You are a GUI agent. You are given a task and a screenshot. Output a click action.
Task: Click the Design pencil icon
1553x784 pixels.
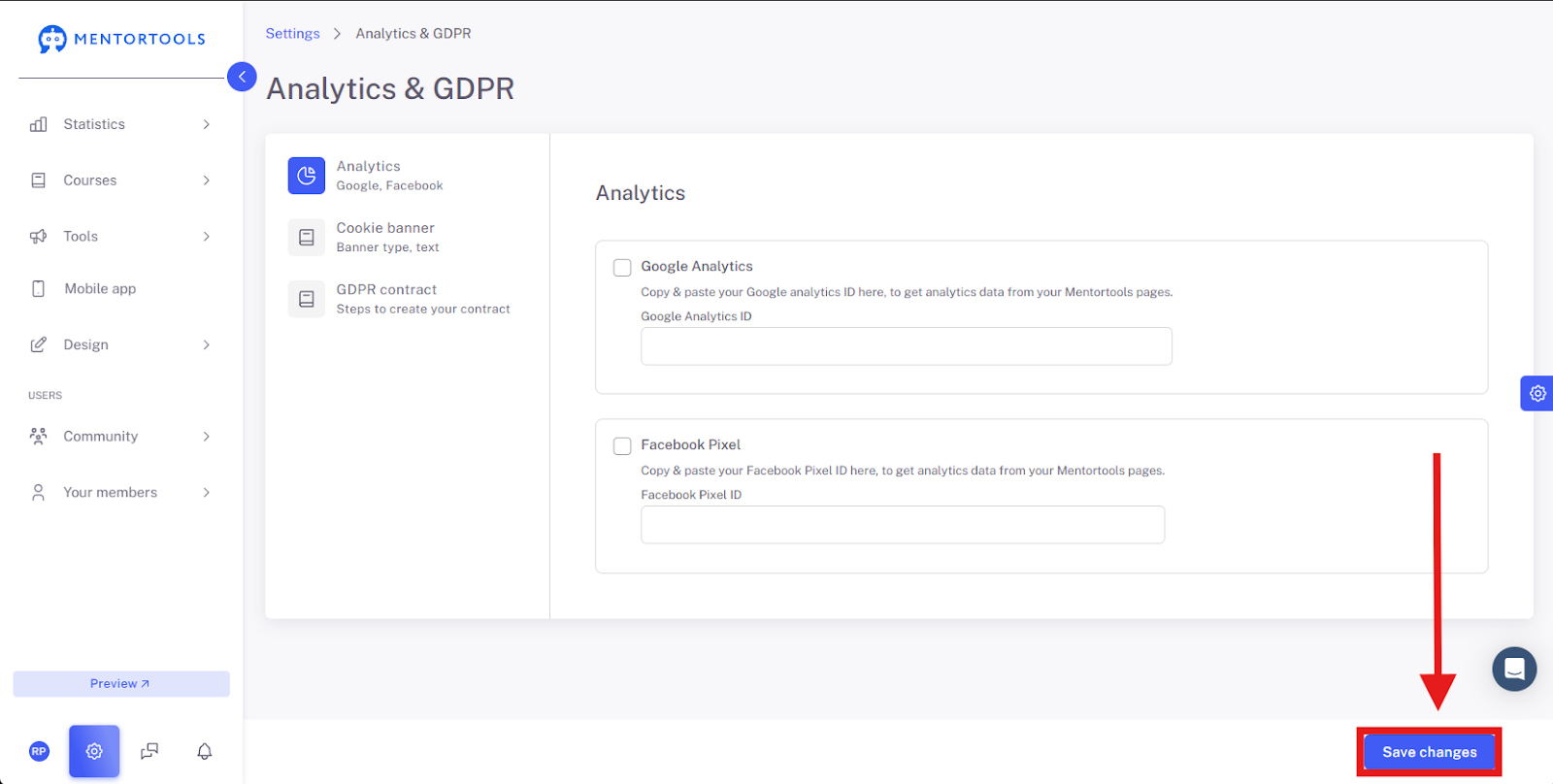point(39,344)
